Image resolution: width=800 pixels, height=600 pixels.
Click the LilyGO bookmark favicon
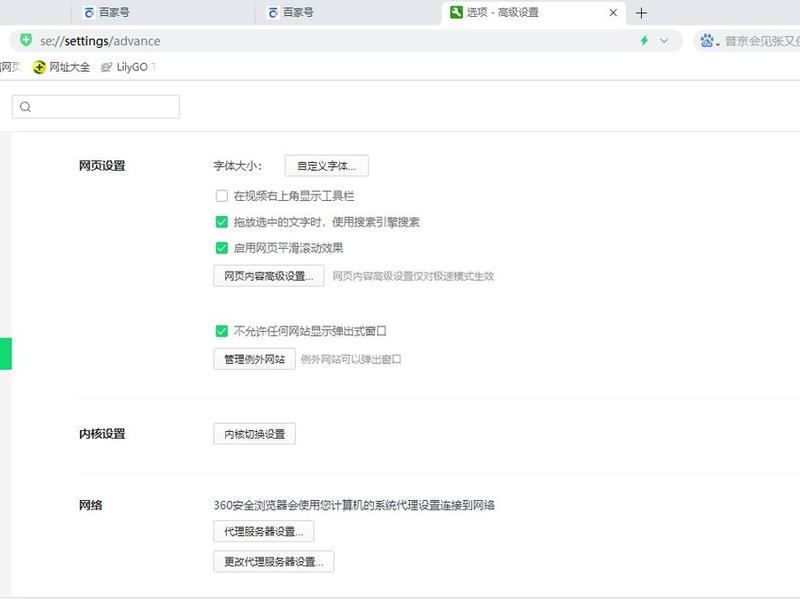[x=106, y=67]
